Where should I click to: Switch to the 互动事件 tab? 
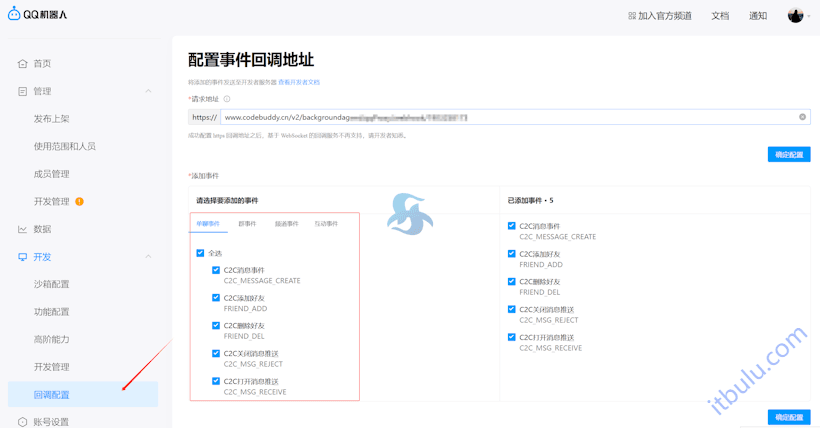[x=326, y=223]
